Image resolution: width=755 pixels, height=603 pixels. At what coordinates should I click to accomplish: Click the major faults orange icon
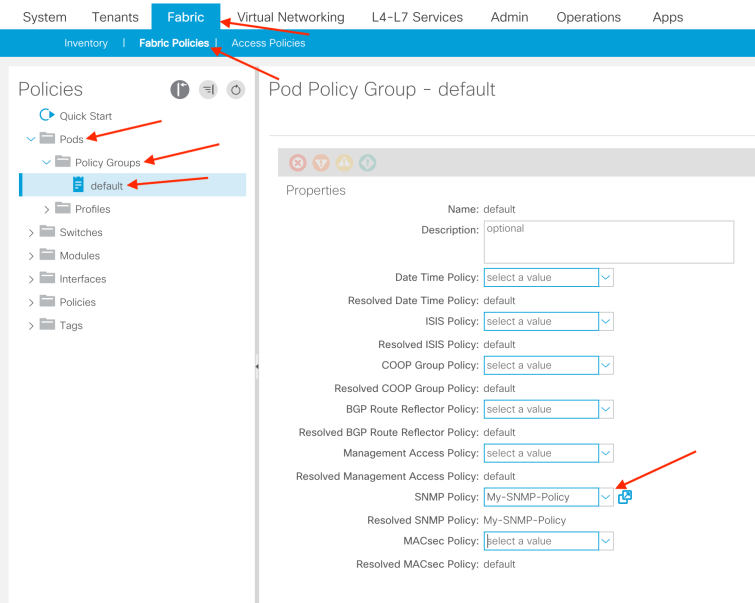(320, 163)
